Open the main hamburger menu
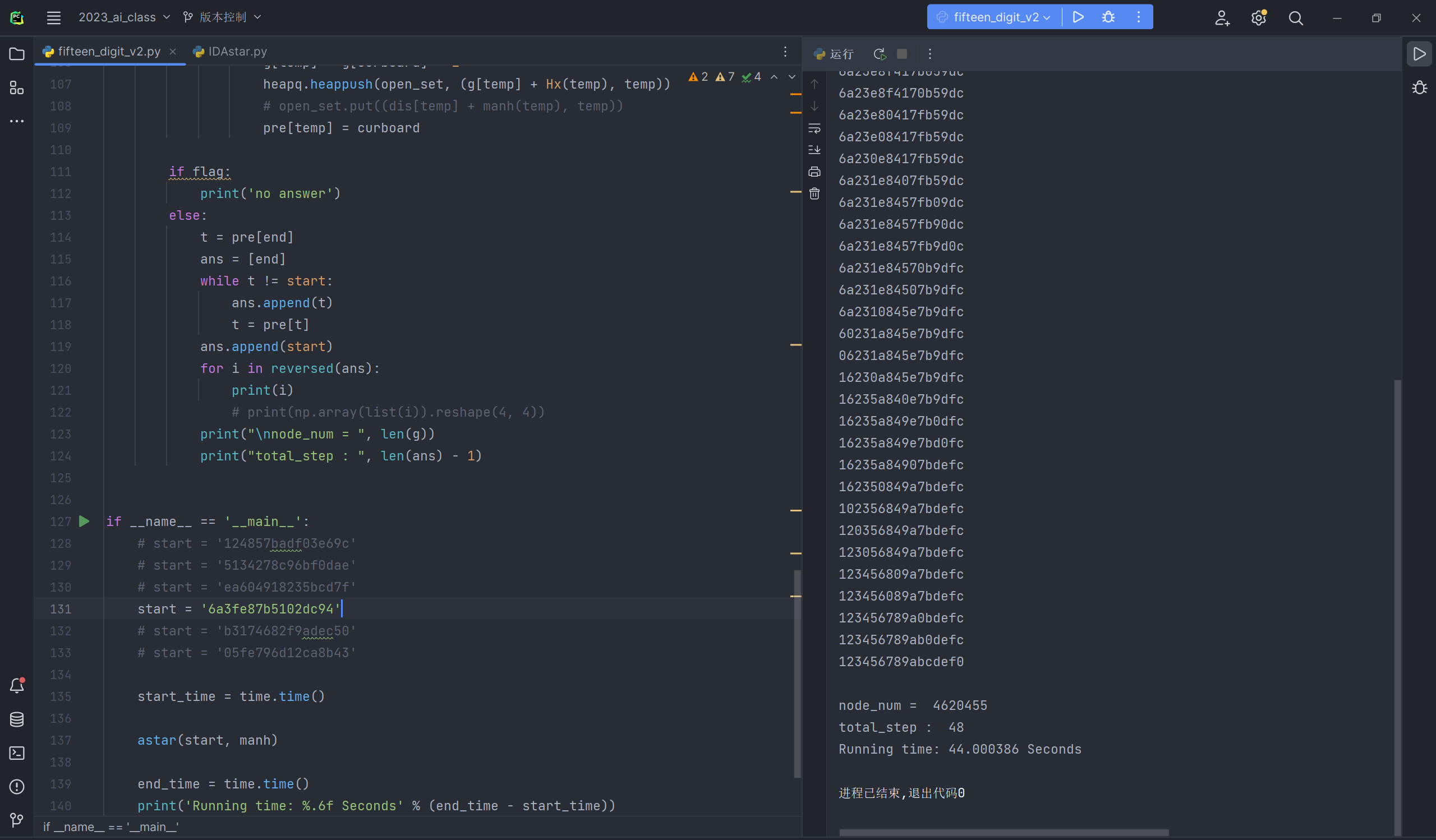The image size is (1436, 840). (x=53, y=17)
